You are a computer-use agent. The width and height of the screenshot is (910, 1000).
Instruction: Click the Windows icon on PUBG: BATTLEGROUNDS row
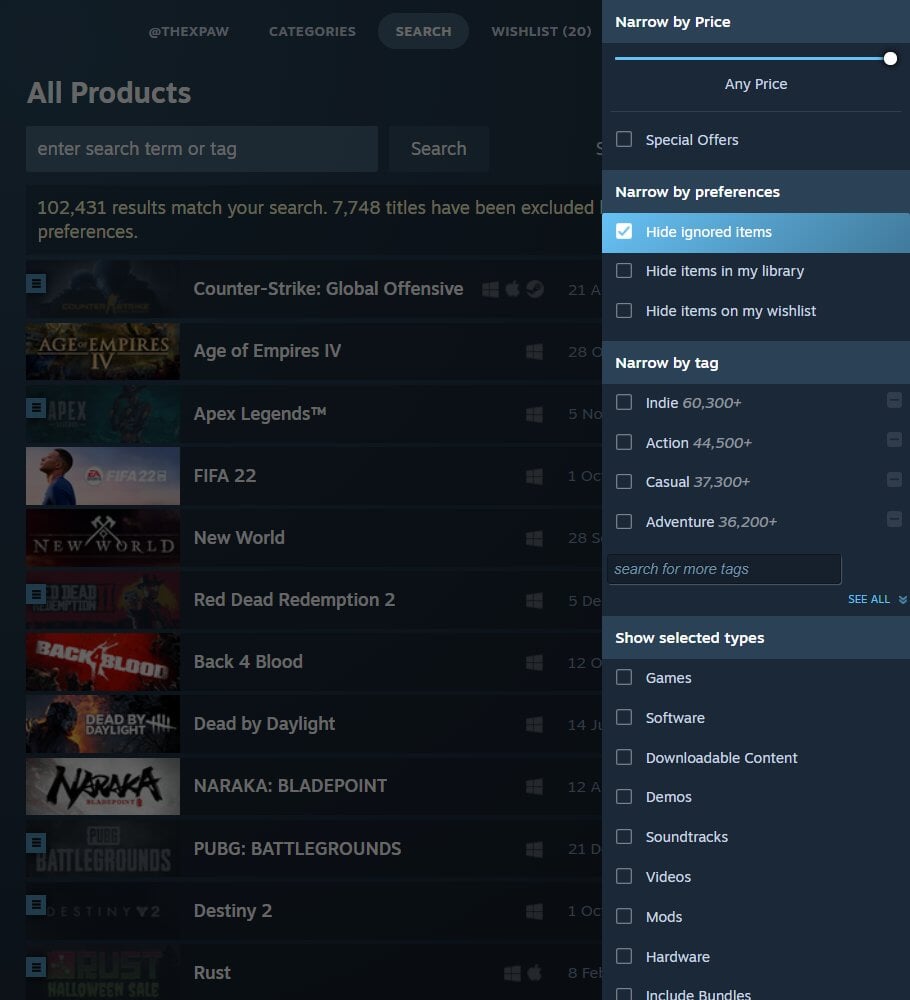[534, 849]
